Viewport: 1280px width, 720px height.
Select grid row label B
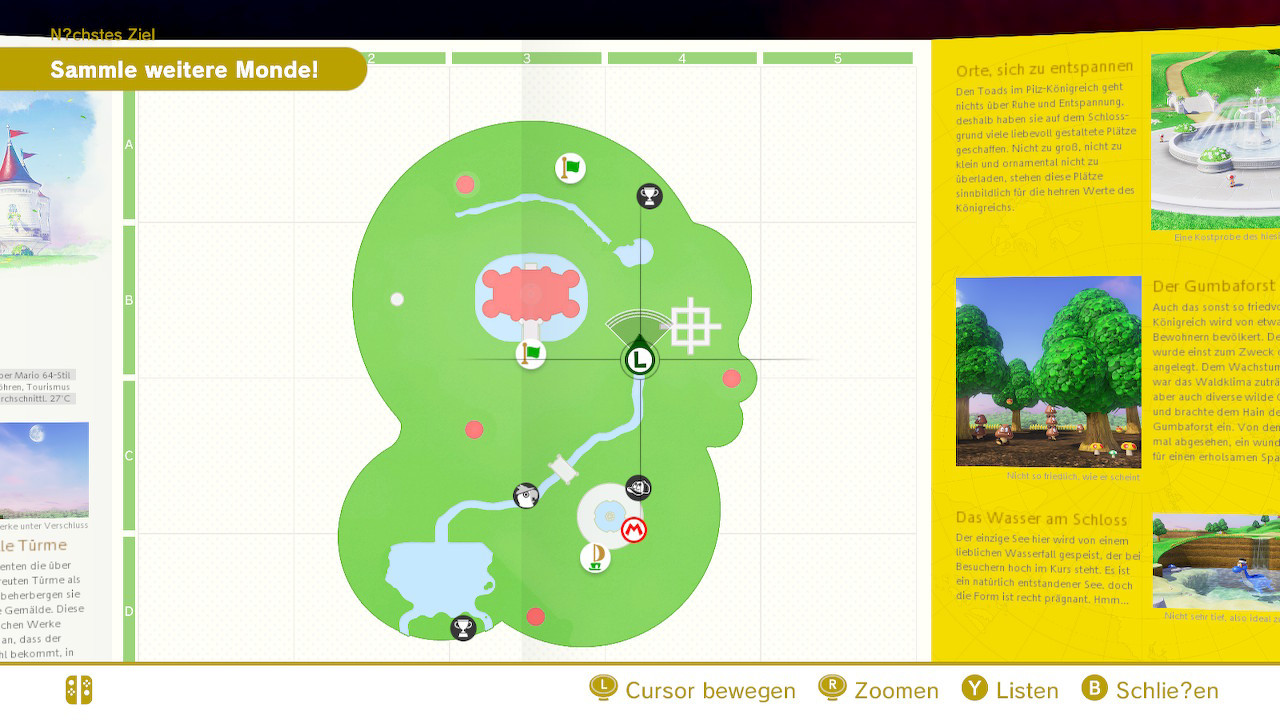pos(129,300)
